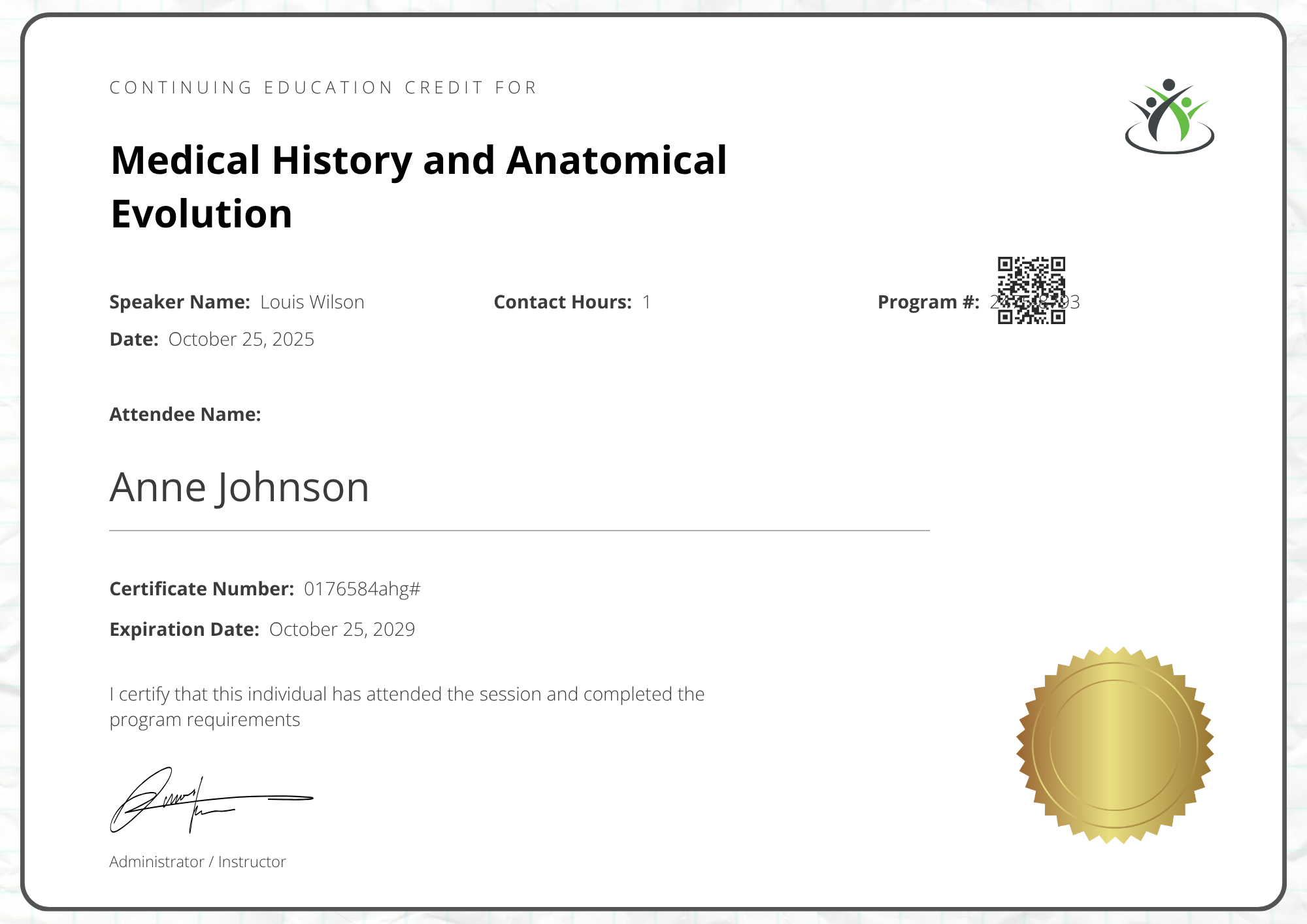Select the Date field October 25, 2025
Viewport: 1307px width, 924px height.
241,339
